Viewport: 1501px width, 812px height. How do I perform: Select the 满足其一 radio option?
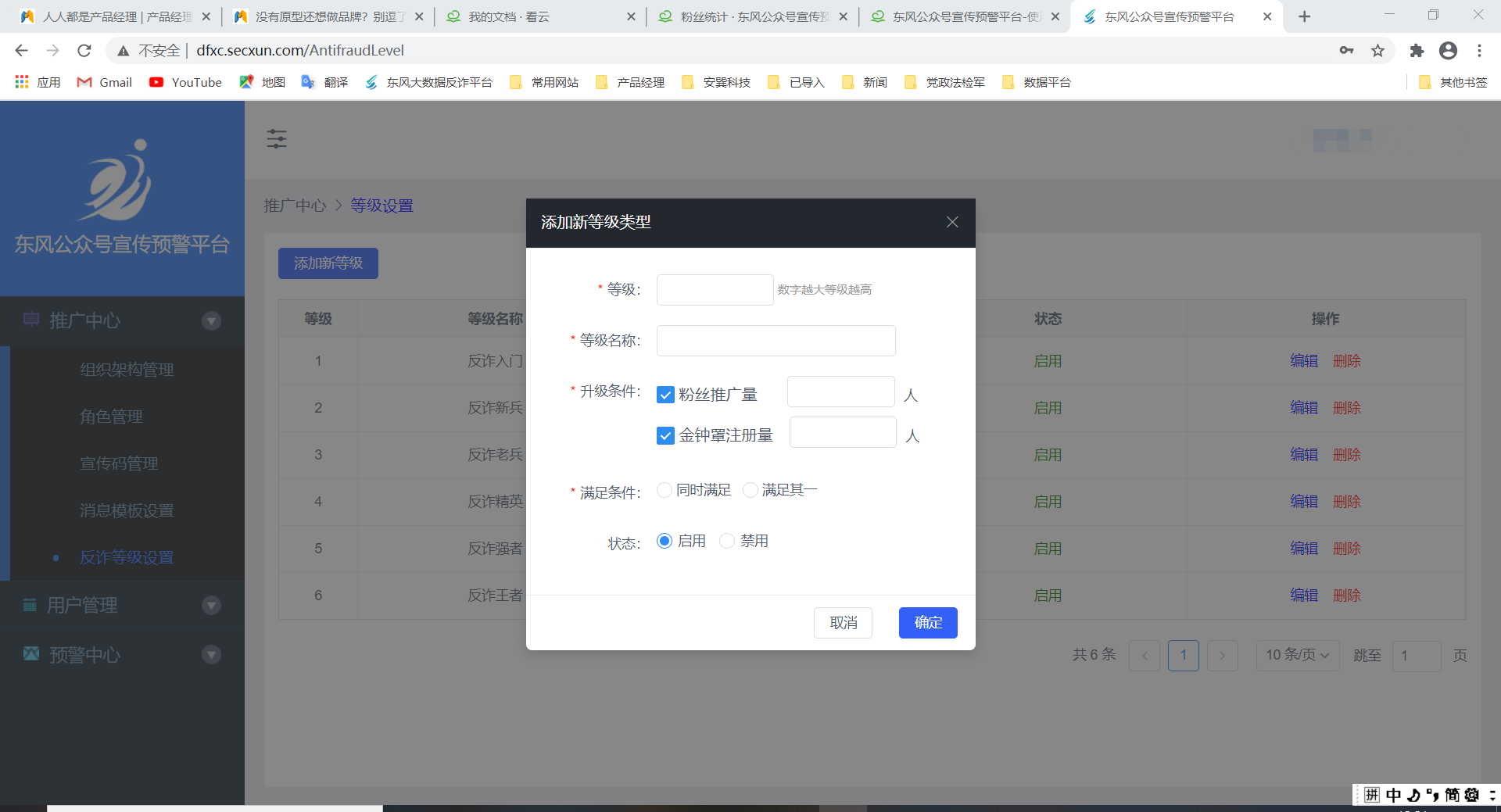(x=750, y=490)
